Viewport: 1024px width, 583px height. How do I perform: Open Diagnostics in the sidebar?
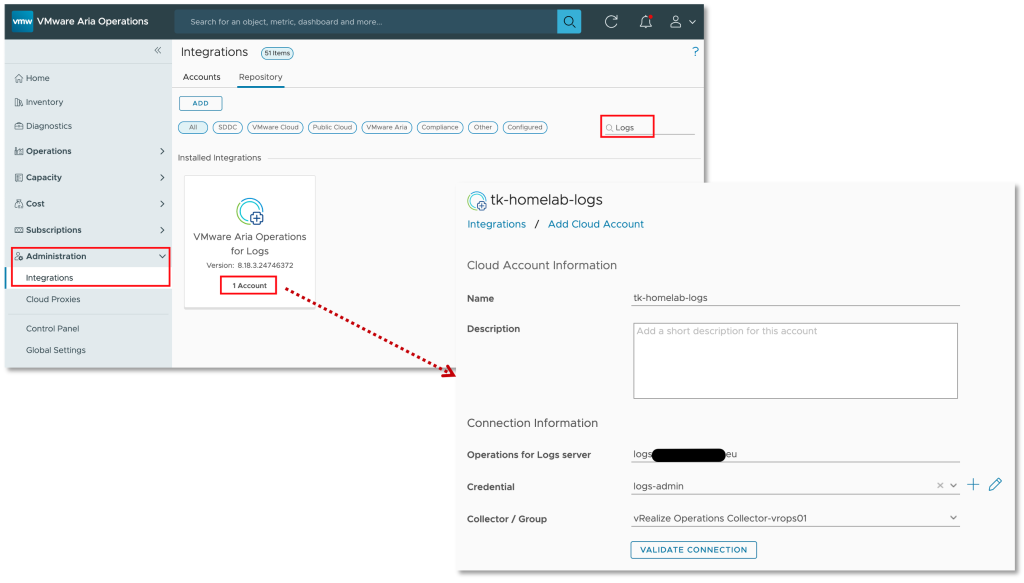pyautogui.click(x=49, y=126)
